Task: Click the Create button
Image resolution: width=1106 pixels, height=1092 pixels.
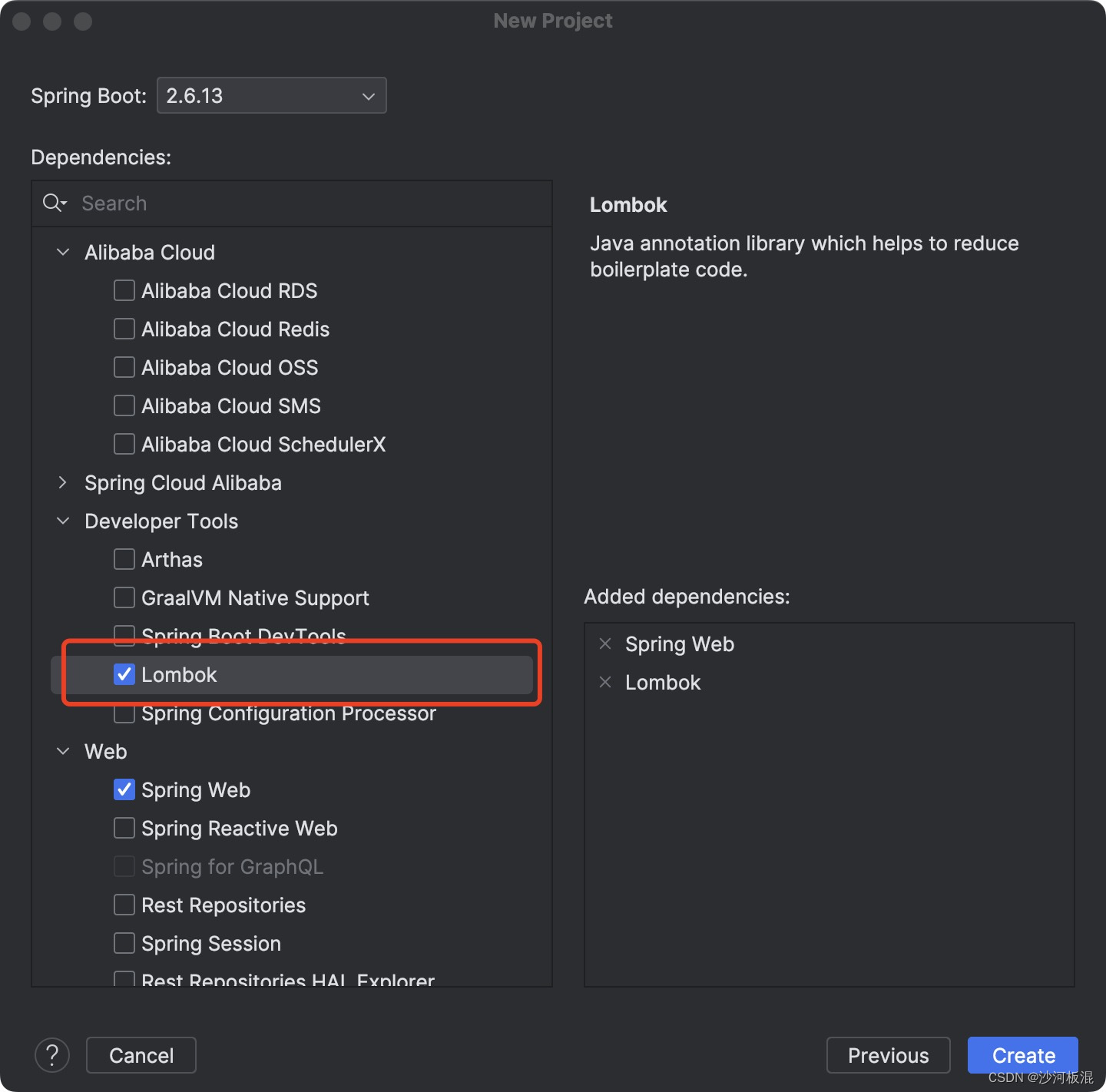Action: 1023,1055
